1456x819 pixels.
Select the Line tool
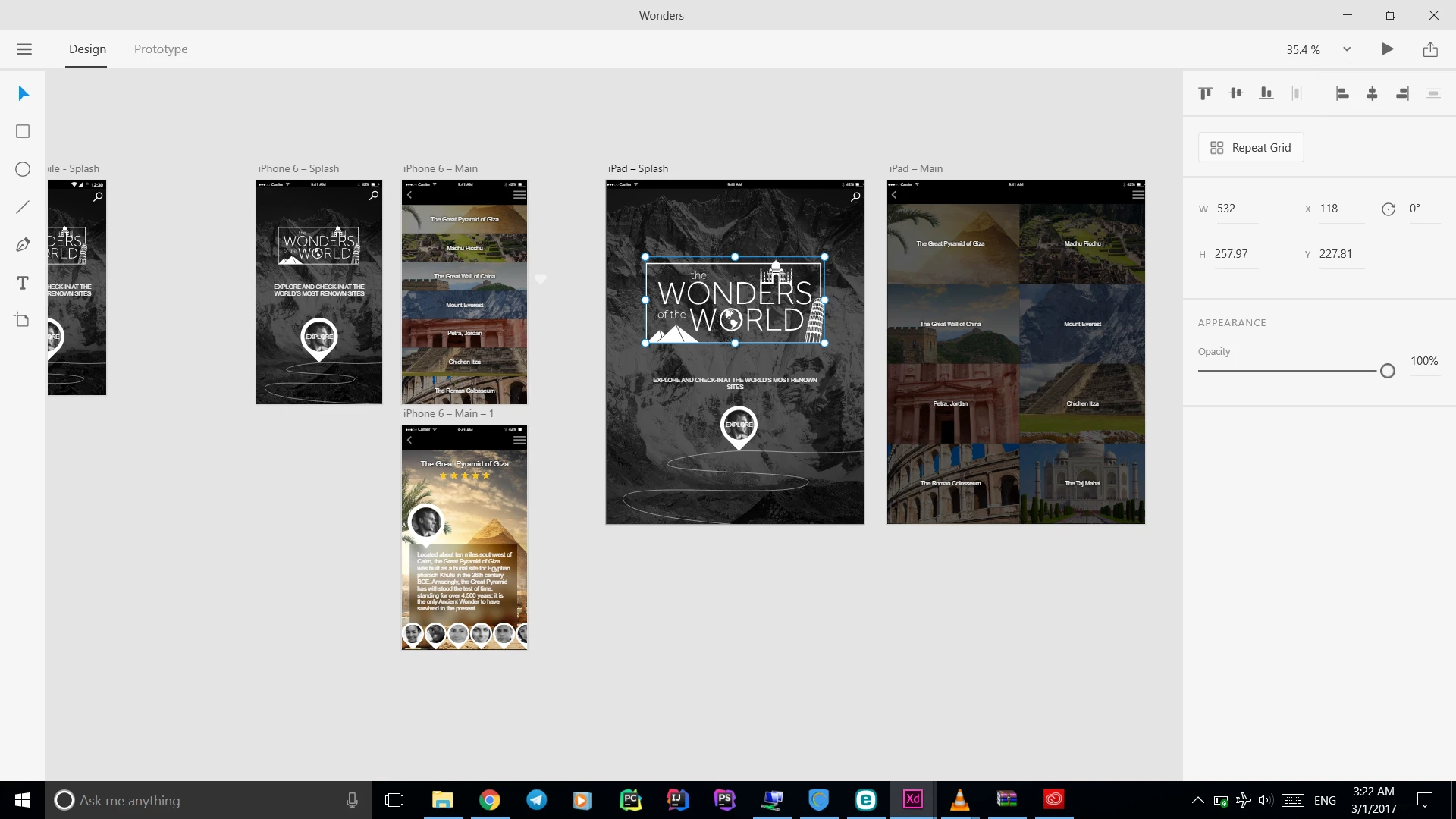tap(23, 207)
